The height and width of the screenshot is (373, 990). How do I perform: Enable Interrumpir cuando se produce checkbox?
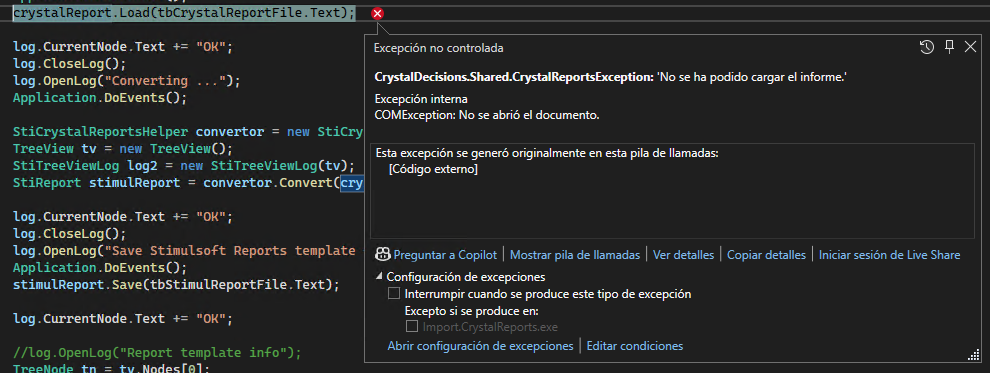pyautogui.click(x=394, y=293)
